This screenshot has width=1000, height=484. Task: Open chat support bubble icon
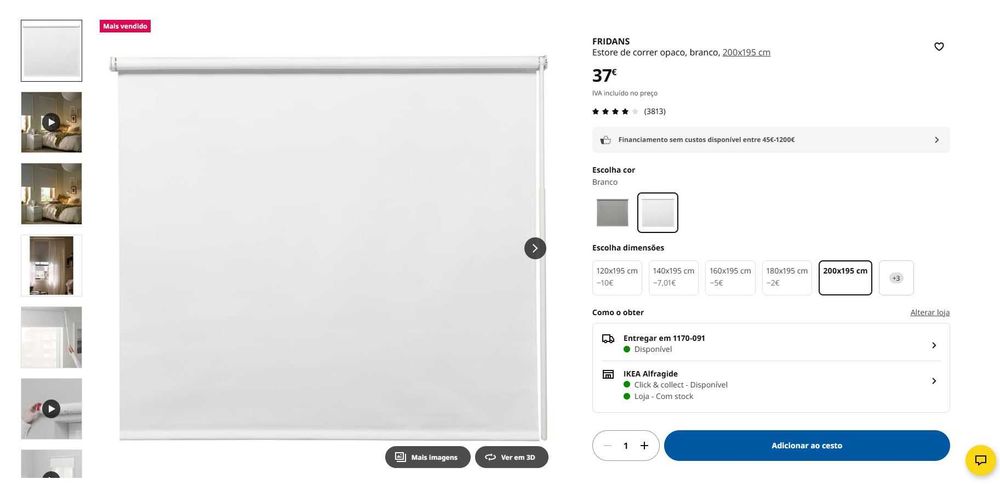[x=981, y=460]
